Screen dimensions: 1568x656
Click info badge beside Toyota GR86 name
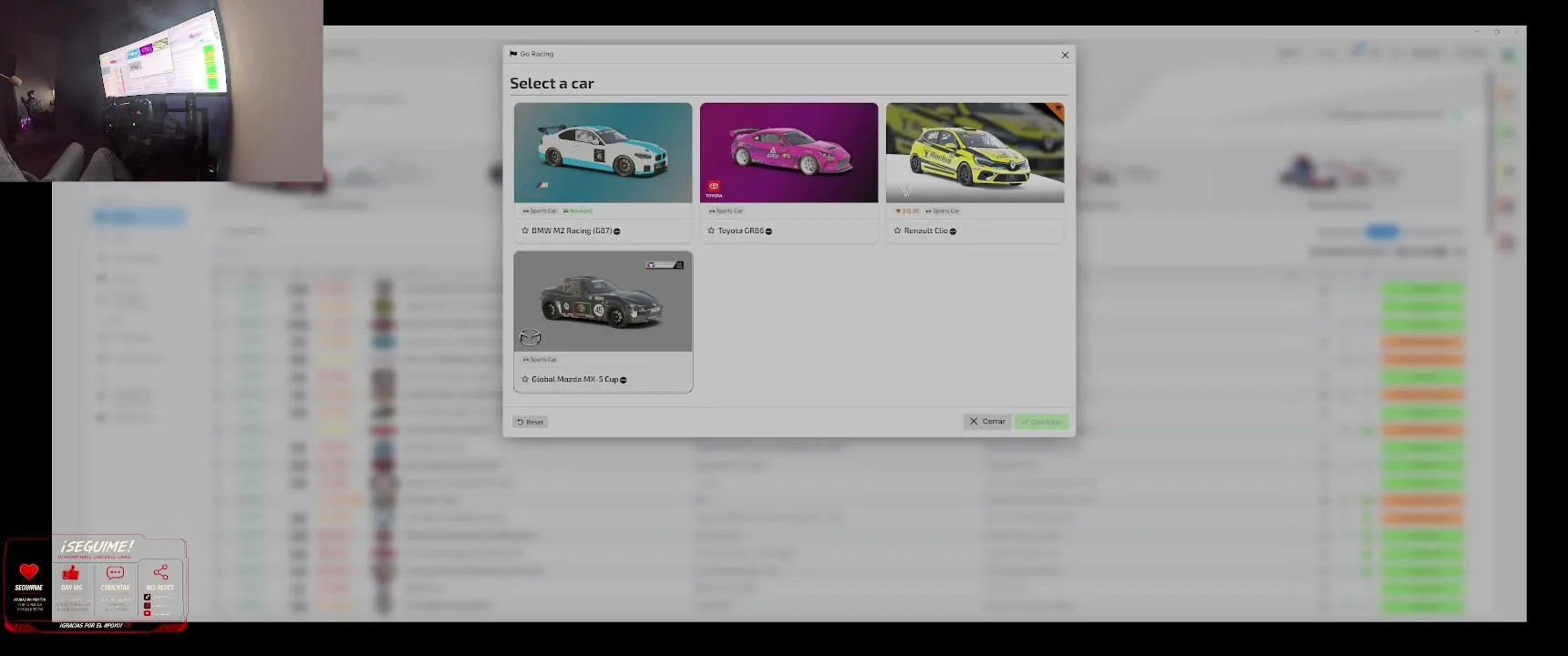769,231
